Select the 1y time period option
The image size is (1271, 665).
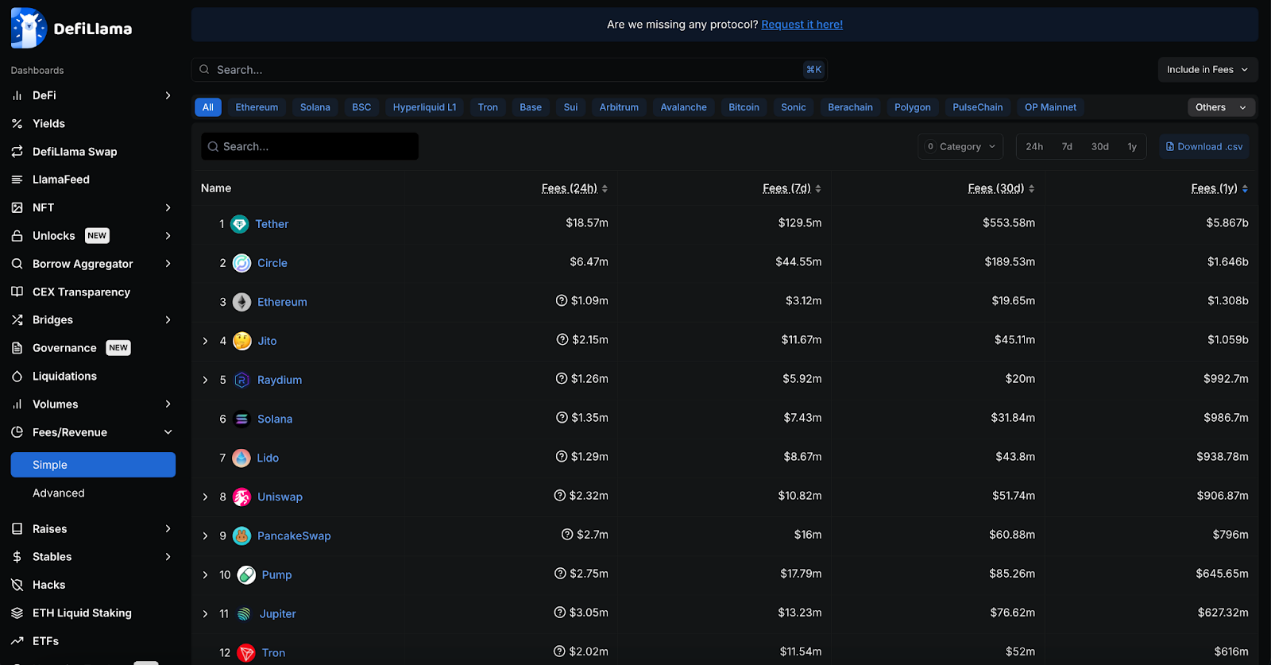1132,147
